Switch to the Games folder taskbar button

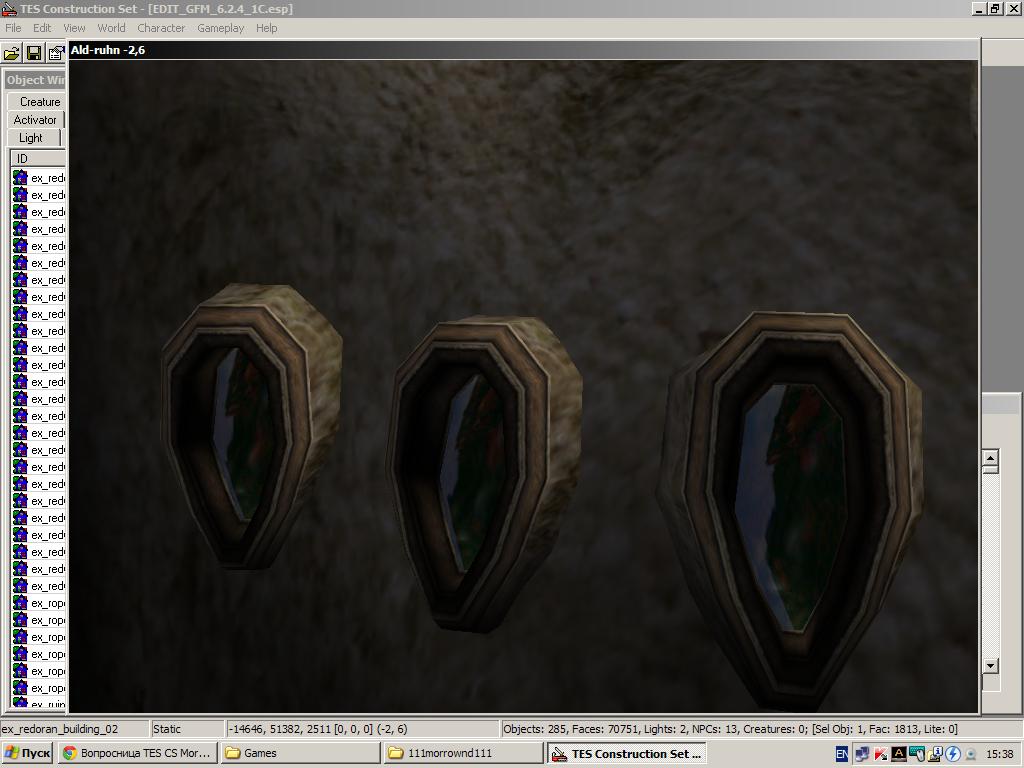300,753
